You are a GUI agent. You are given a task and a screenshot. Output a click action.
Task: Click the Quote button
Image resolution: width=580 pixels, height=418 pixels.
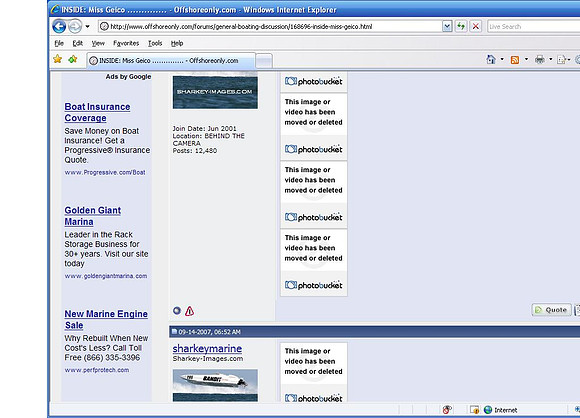click(x=551, y=310)
